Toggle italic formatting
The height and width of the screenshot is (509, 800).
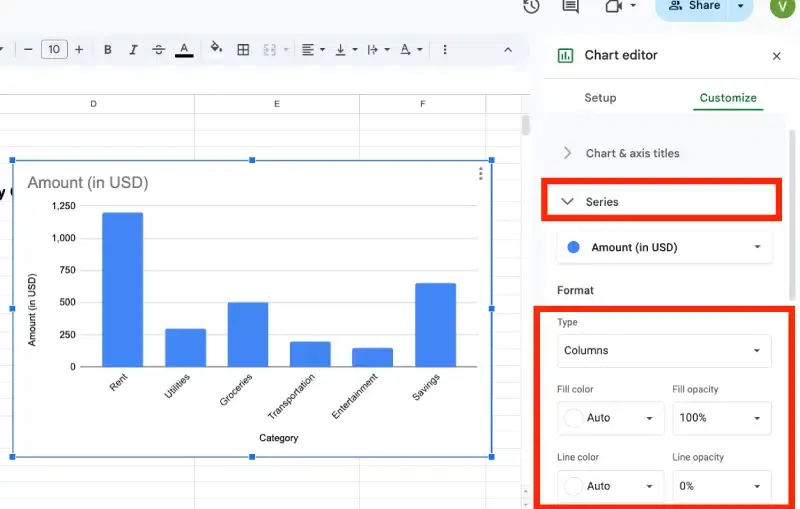tap(133, 49)
